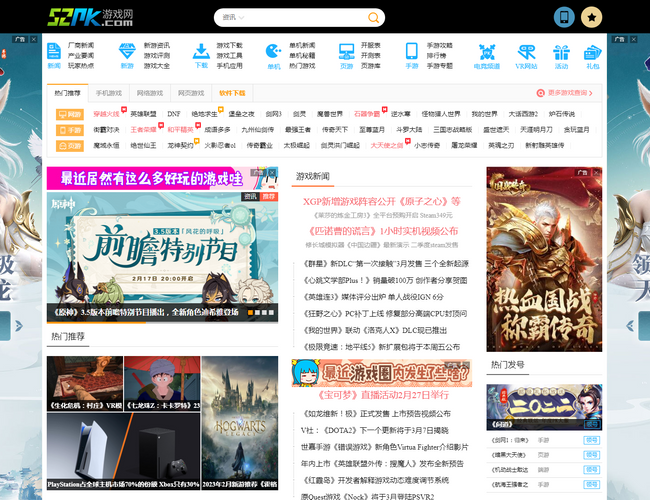Open the Hogwarts Legacy thumbnail
The height and width of the screenshot is (500, 650).
tap(240, 423)
